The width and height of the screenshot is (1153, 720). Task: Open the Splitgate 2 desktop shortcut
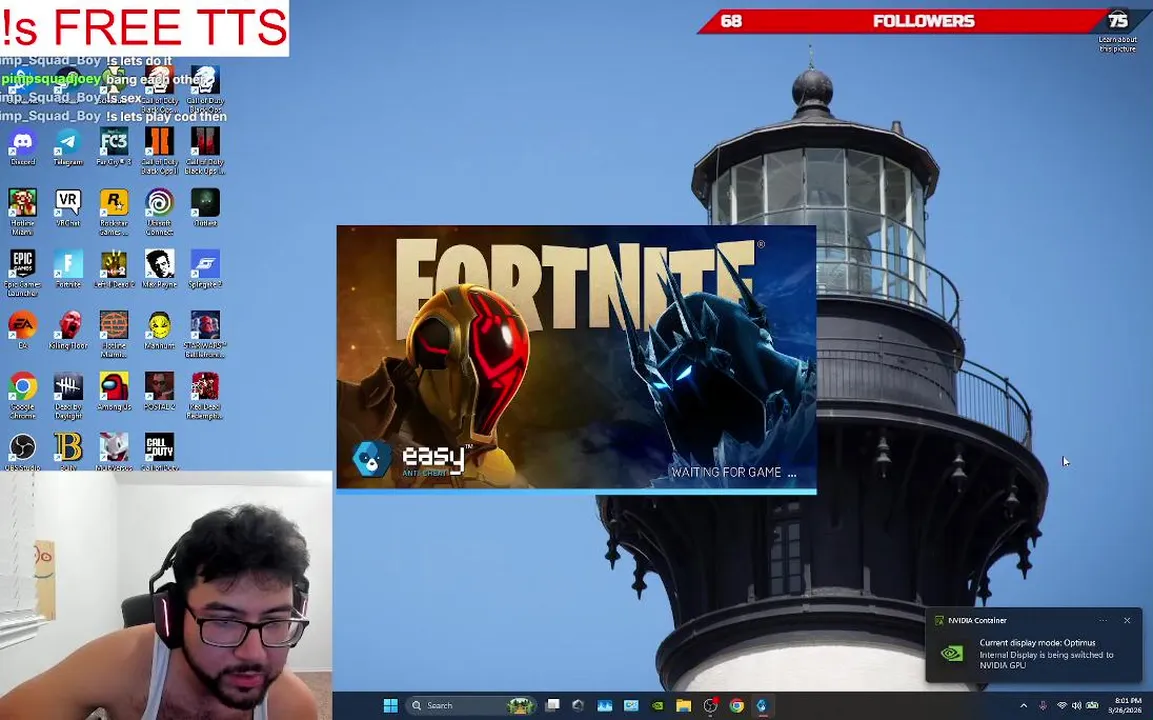(205, 268)
